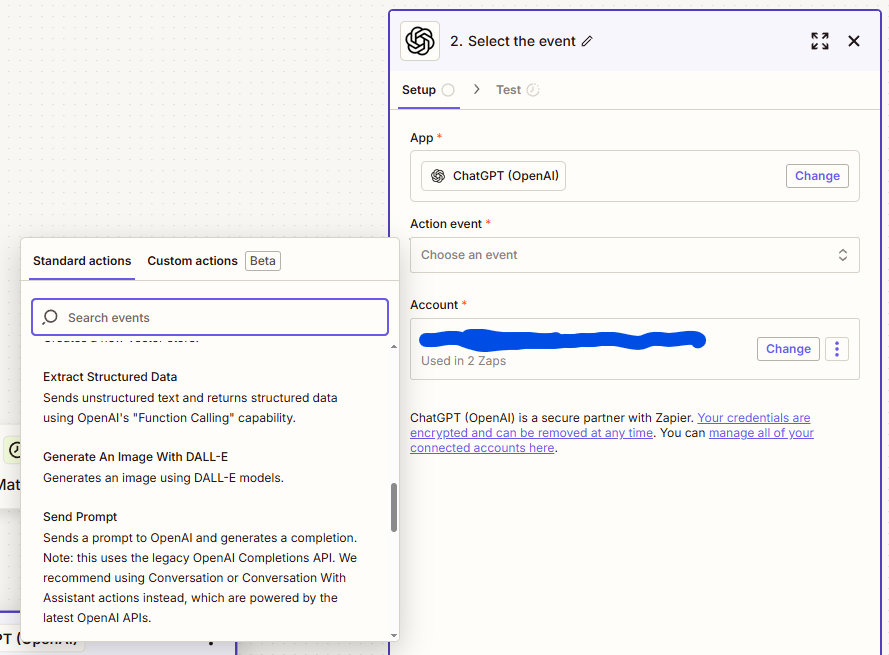Click the Action event dropdown arrows
The image size is (889, 655).
(843, 255)
